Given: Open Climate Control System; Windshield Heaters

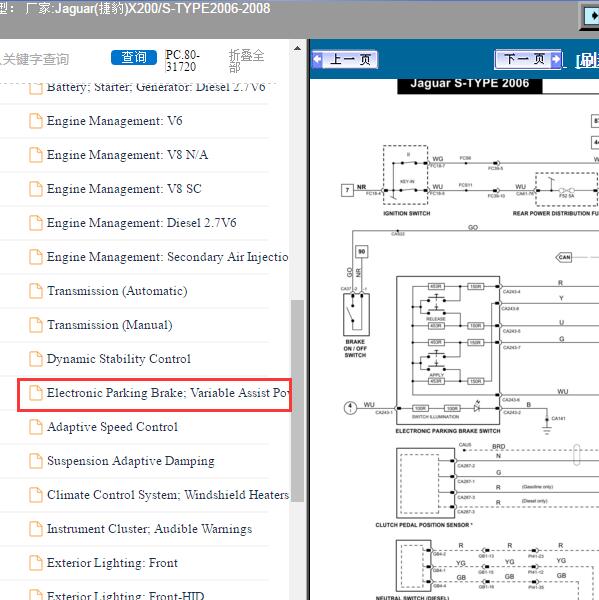Looking at the screenshot, I should pos(167,495).
